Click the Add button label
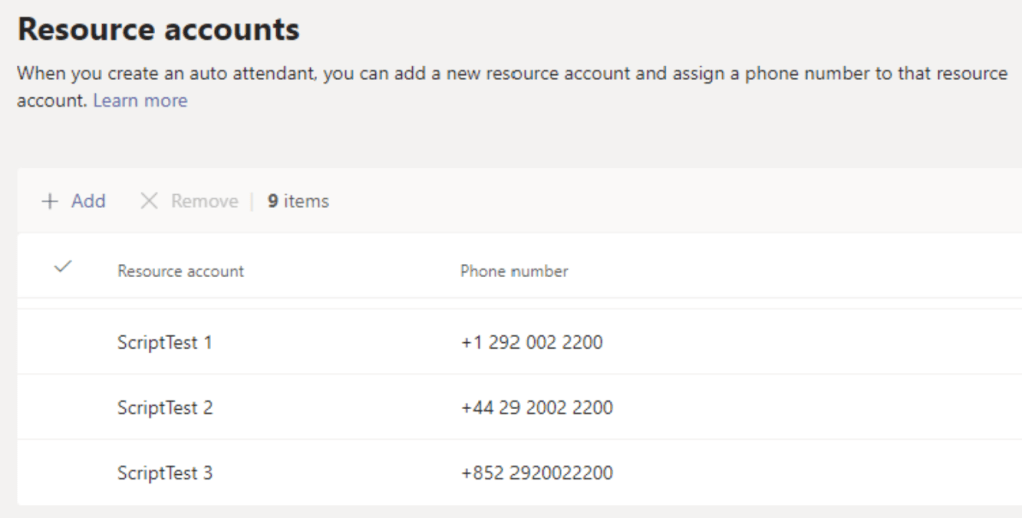This screenshot has width=1022, height=518. tap(88, 201)
